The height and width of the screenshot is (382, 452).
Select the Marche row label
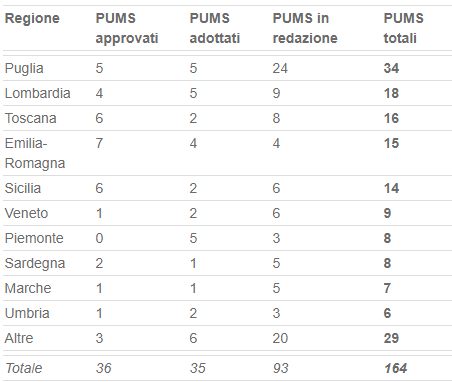coord(28,288)
